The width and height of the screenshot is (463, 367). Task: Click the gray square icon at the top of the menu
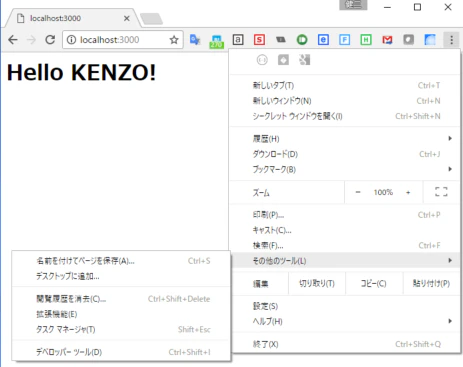pos(283,60)
